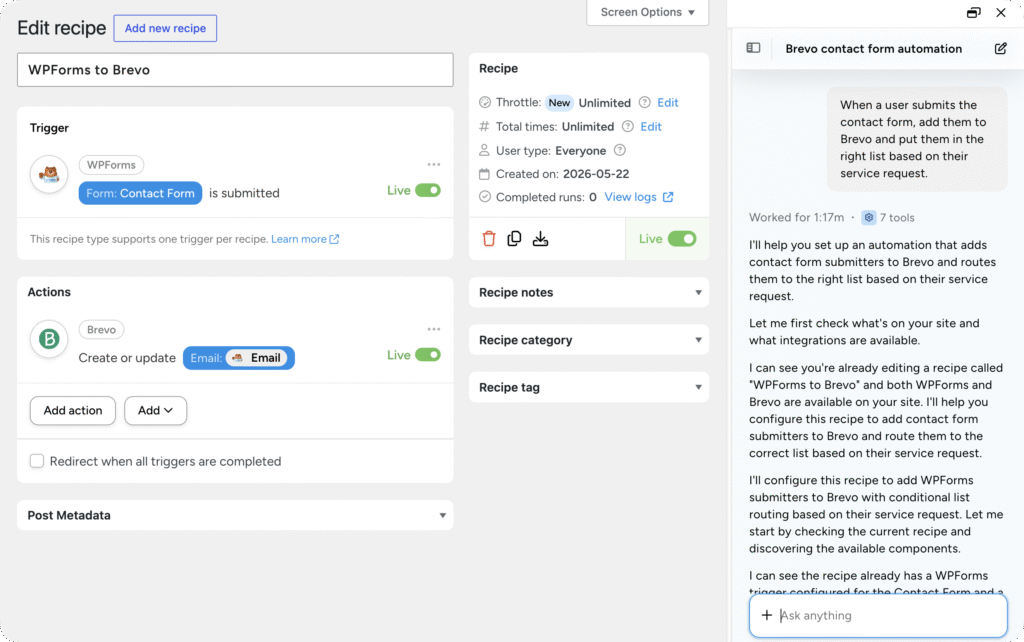Duplicate the recipe with the copy icon
The height and width of the screenshot is (642, 1024).
(x=514, y=238)
